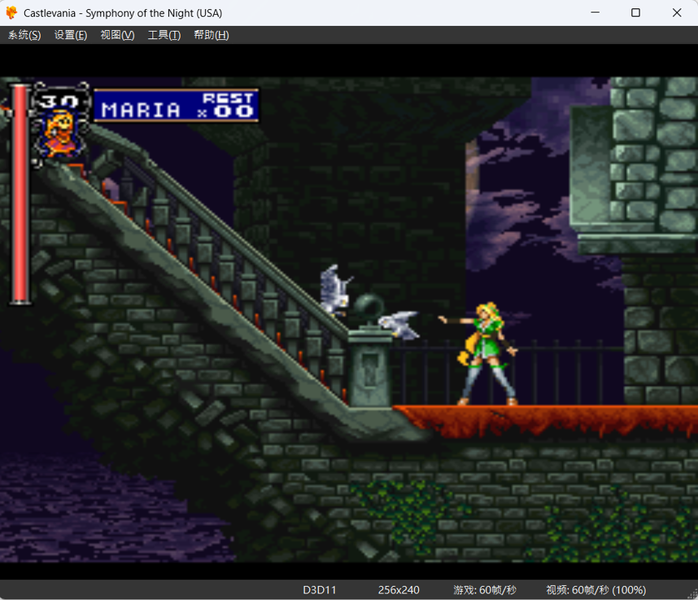Click the red vertical health bar
The height and width of the screenshot is (600, 698).
[x=20, y=194]
